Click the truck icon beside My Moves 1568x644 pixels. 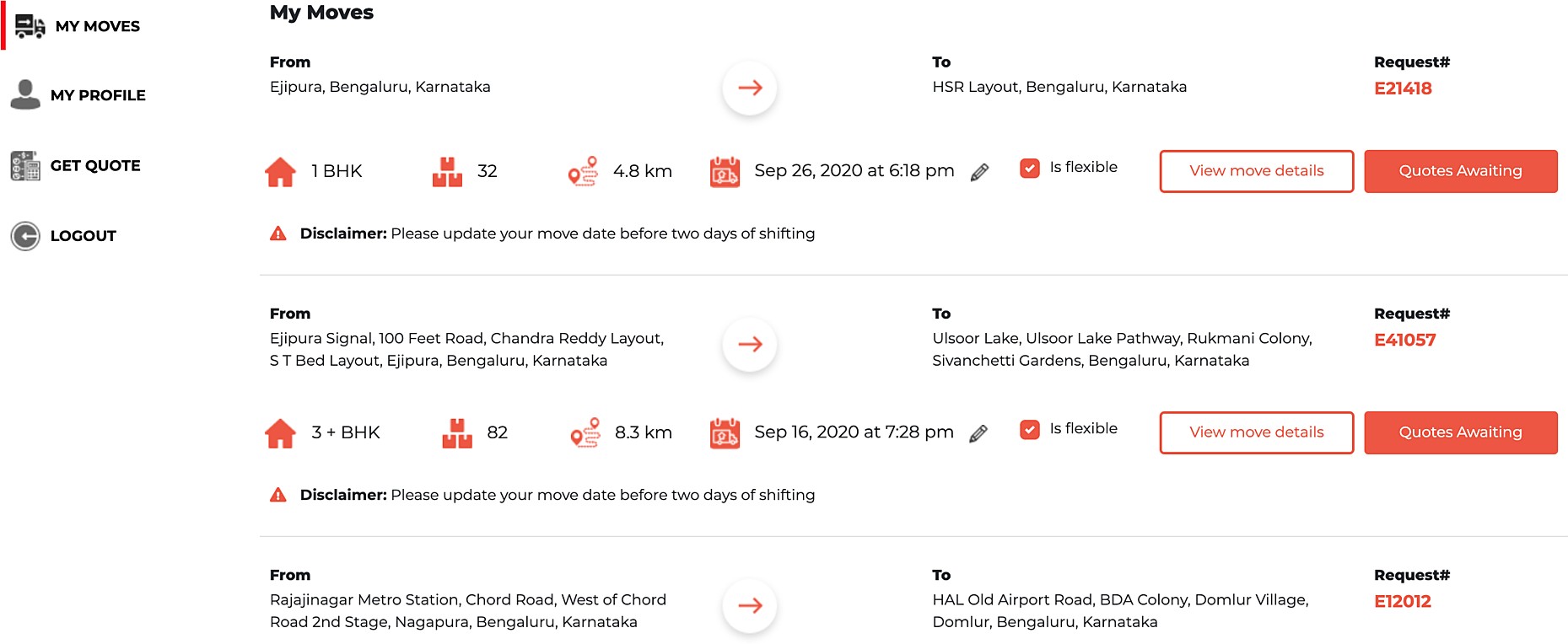point(30,26)
